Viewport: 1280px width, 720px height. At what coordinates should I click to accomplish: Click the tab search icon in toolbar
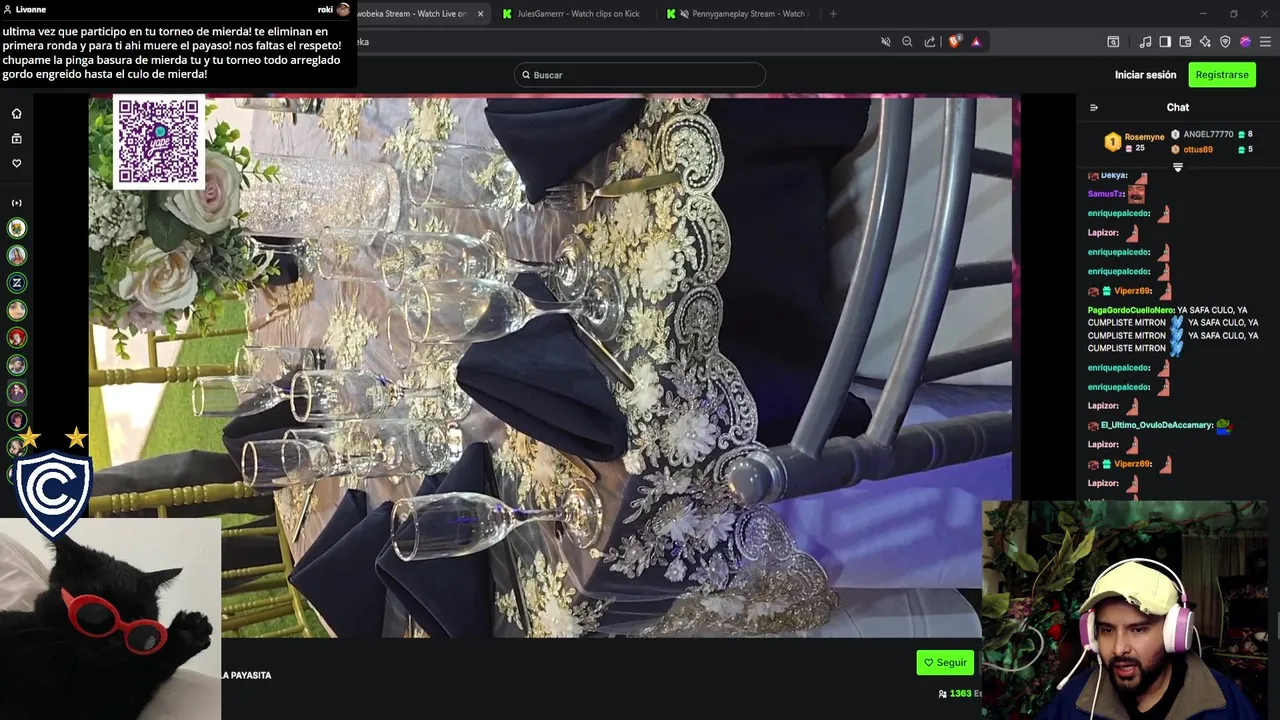(x=1113, y=42)
